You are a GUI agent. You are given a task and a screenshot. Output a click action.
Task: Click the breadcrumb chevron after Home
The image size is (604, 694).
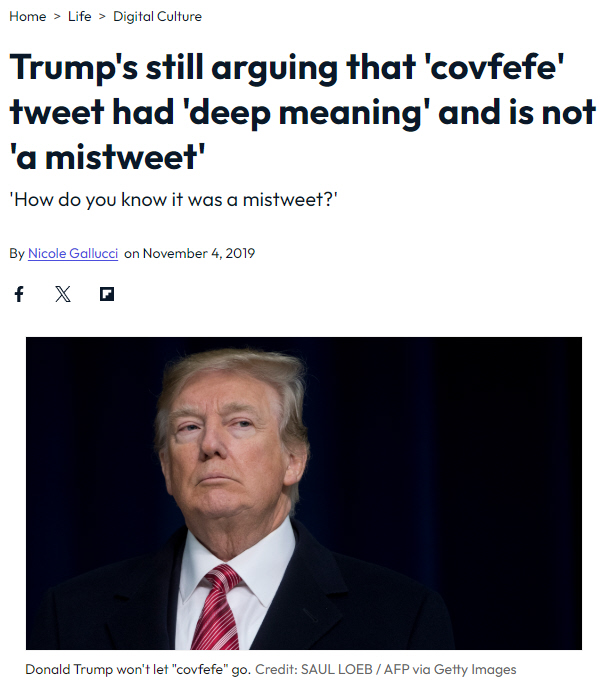tap(57, 16)
